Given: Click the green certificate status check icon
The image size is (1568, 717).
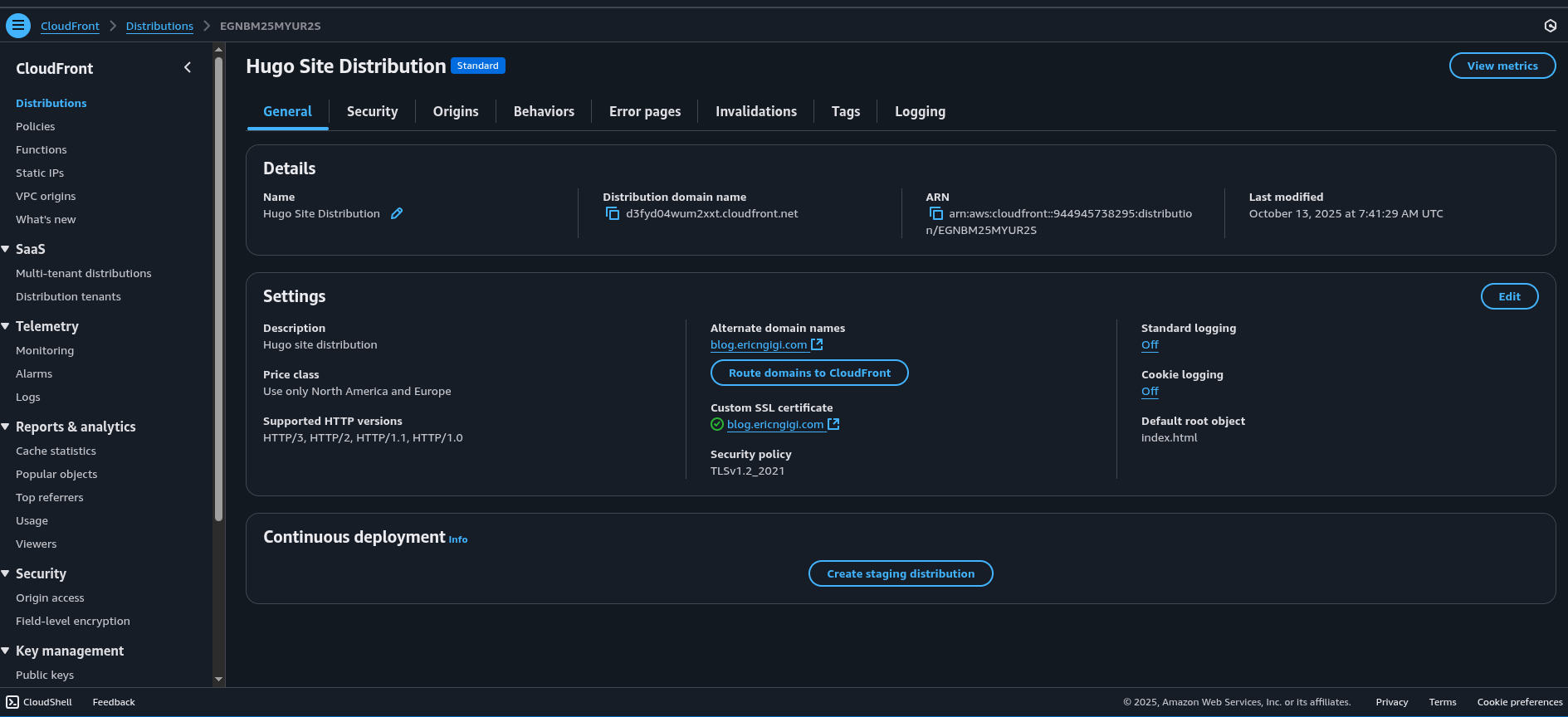Looking at the screenshot, I should tap(717, 424).
